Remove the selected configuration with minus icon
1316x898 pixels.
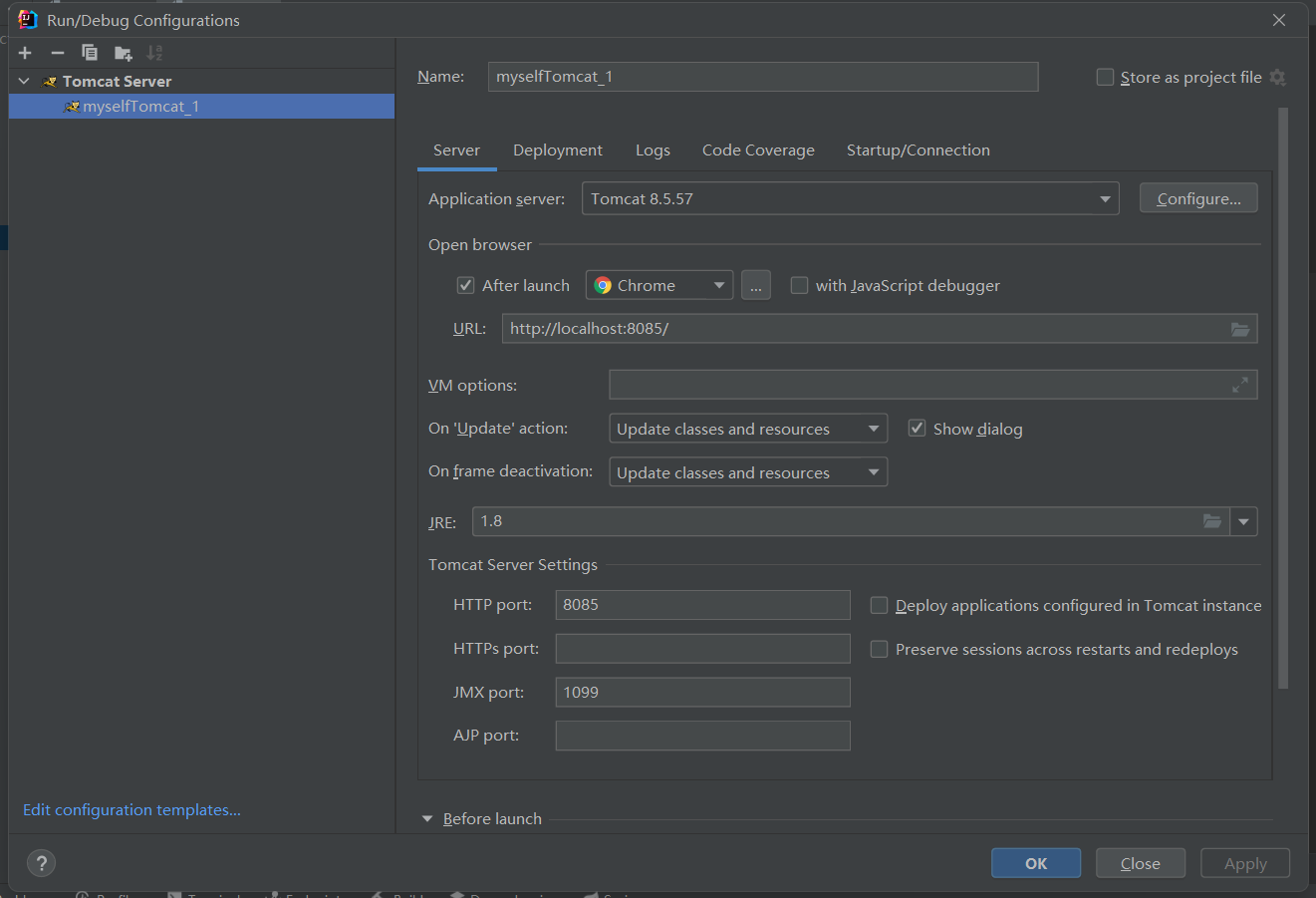pos(58,53)
